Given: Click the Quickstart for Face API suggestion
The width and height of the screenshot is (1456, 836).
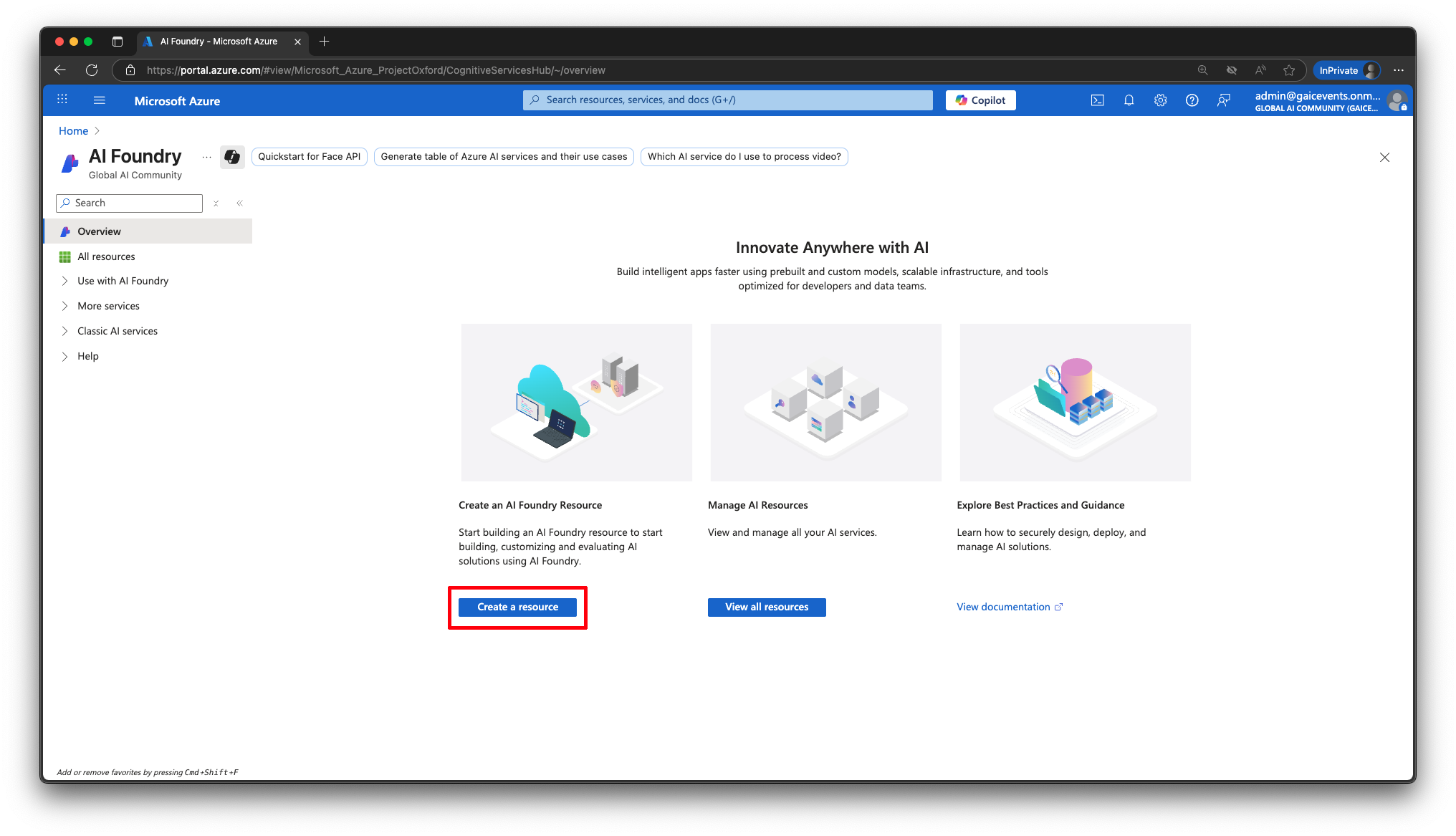Looking at the screenshot, I should click(309, 157).
